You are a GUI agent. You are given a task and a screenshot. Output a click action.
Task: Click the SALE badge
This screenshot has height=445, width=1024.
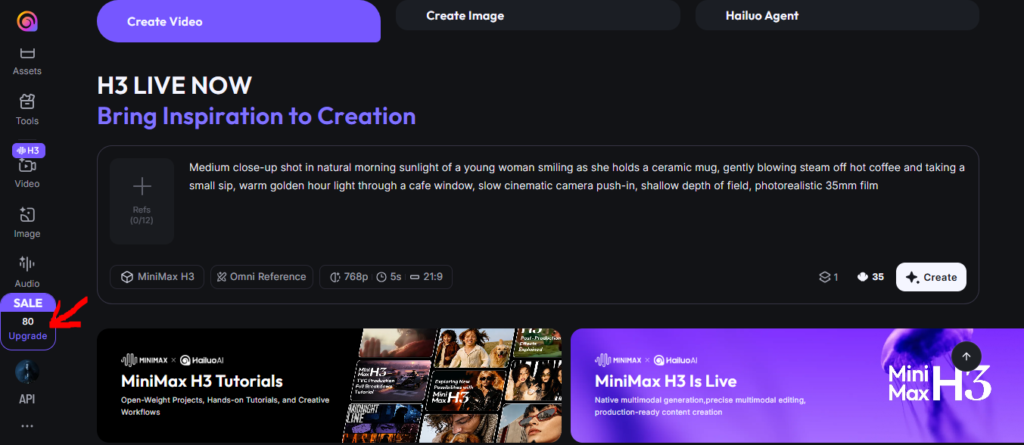click(27, 303)
